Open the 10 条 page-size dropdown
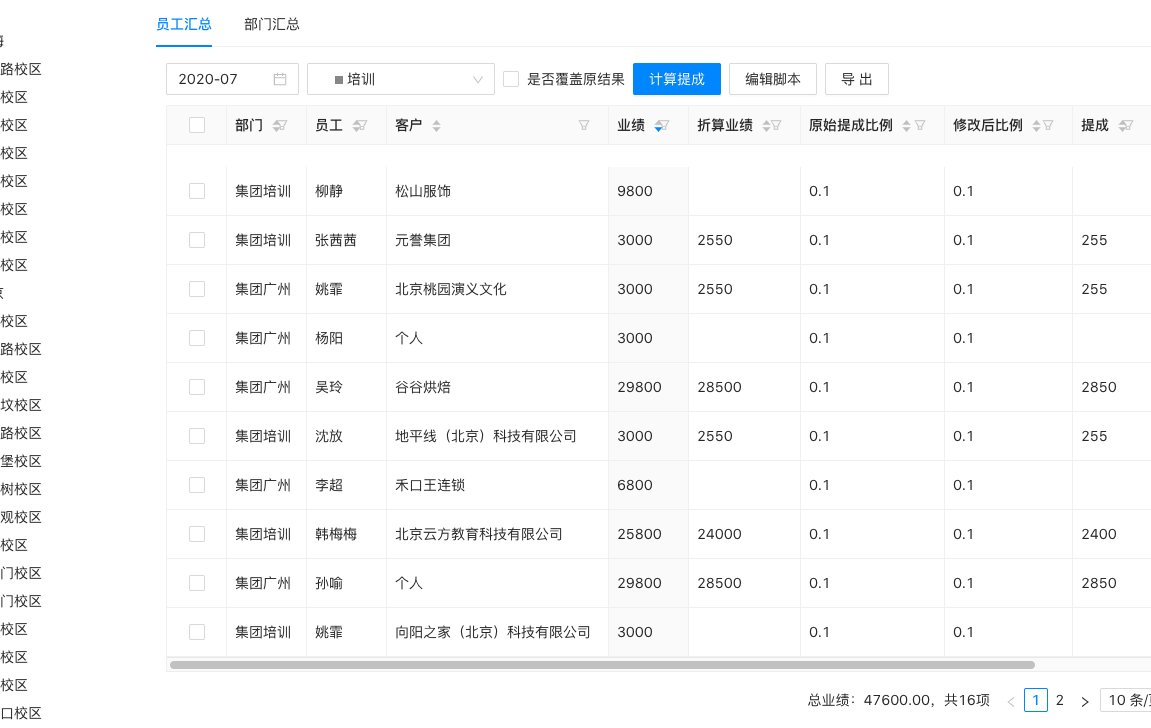 pyautogui.click(x=1125, y=700)
